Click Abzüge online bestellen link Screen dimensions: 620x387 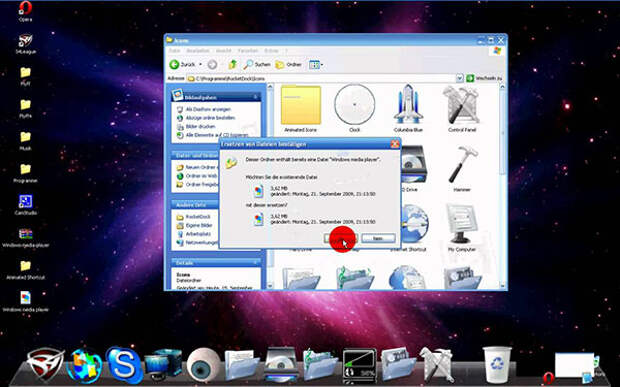(x=210, y=118)
